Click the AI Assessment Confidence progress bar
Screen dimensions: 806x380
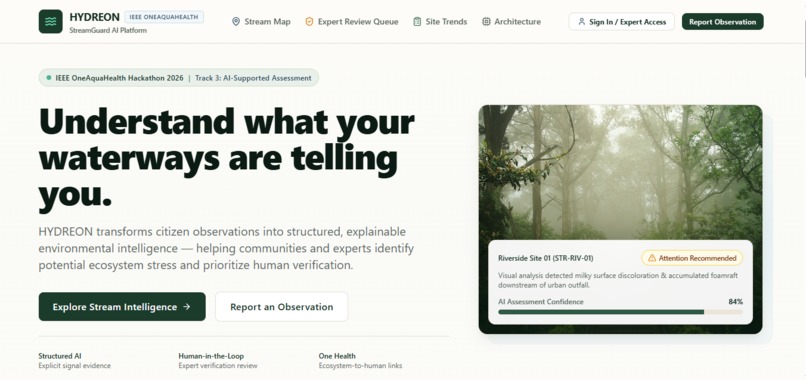[620, 312]
